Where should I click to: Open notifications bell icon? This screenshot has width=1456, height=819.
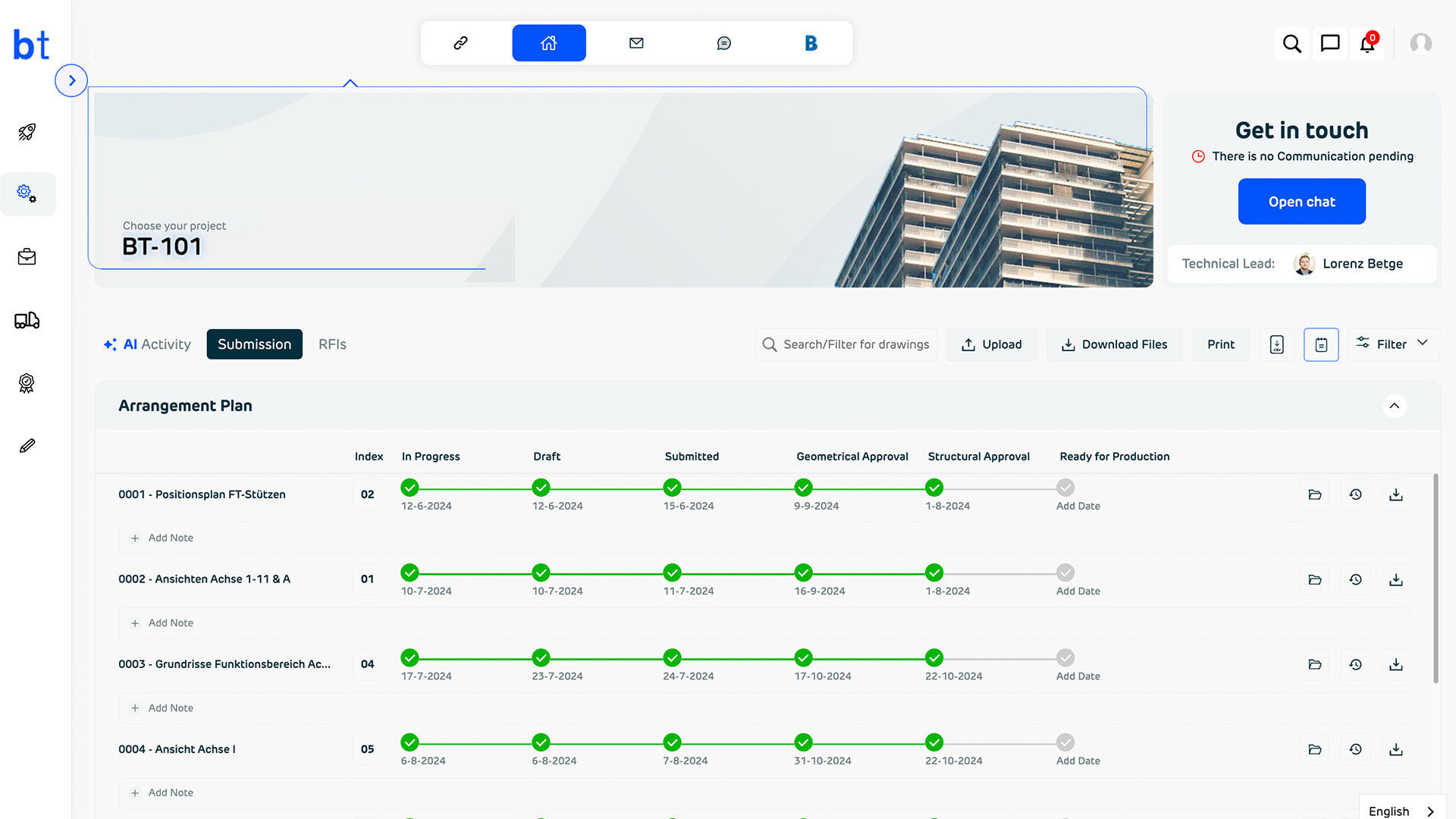tap(1368, 43)
